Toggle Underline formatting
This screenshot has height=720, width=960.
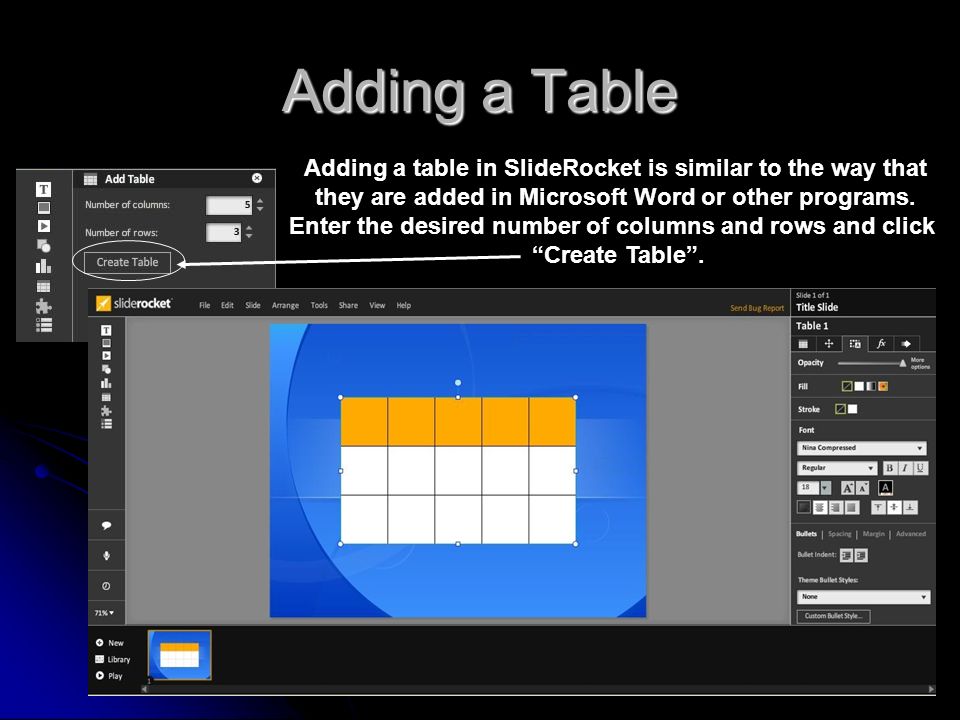click(920, 468)
